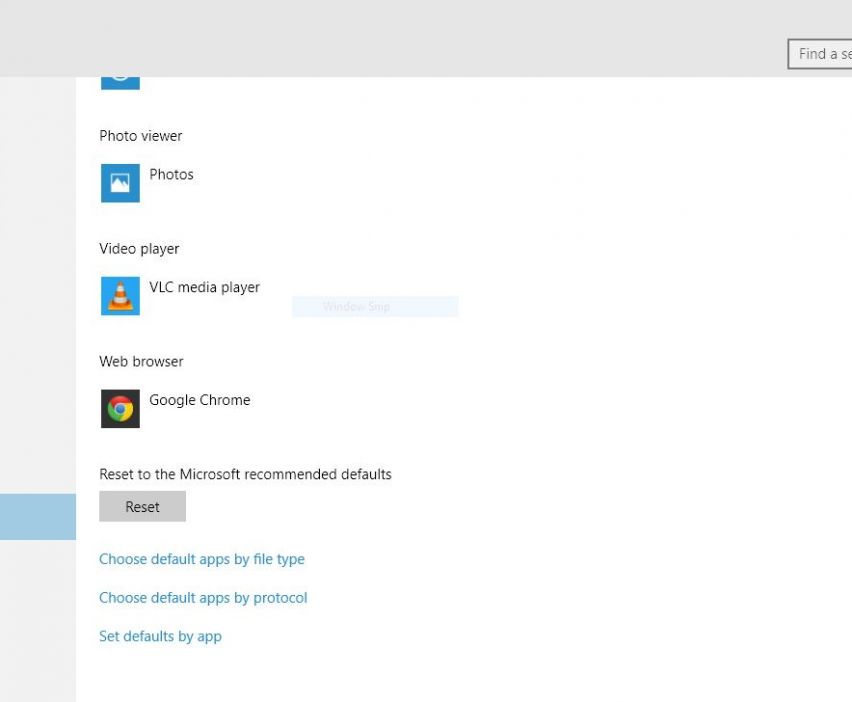This screenshot has height=702, width=852.
Task: Click the faint Window Snip overlay
Action: pos(375,307)
